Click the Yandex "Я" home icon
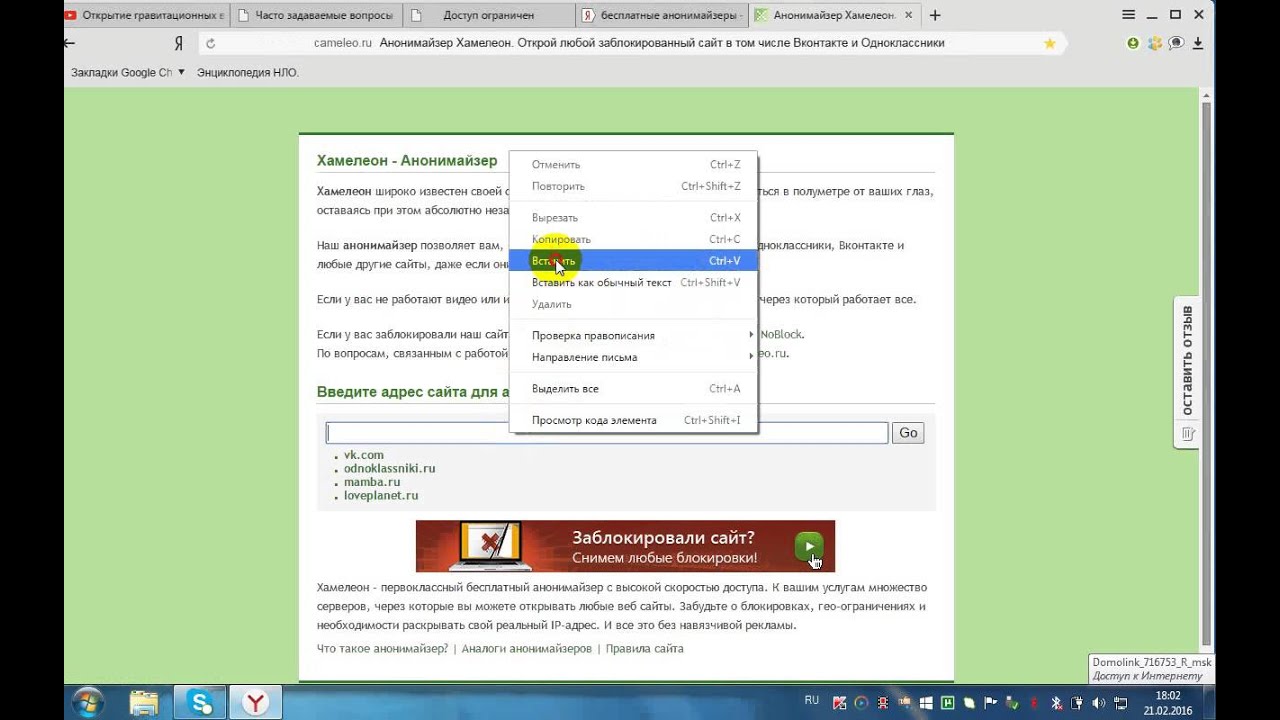Screen dimensions: 1280x720 pos(179,43)
